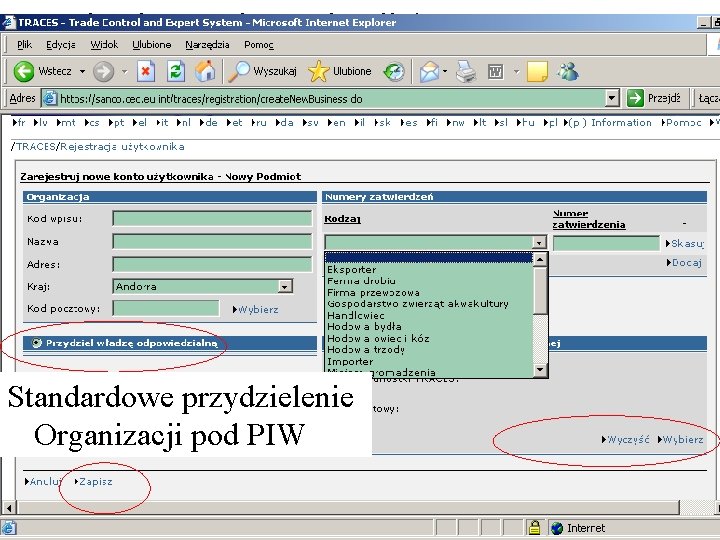Viewport: 720px width, 540px height.
Task: Click the Nazwa input field
Action: (x=212, y=242)
